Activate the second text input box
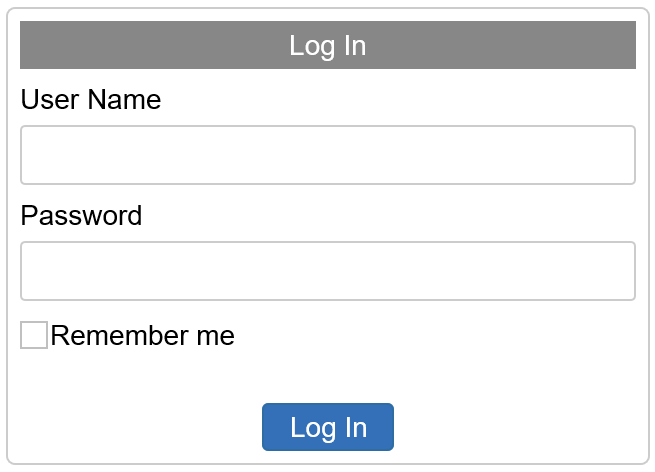Image resolution: width=655 pixels, height=472 pixels. (x=328, y=271)
